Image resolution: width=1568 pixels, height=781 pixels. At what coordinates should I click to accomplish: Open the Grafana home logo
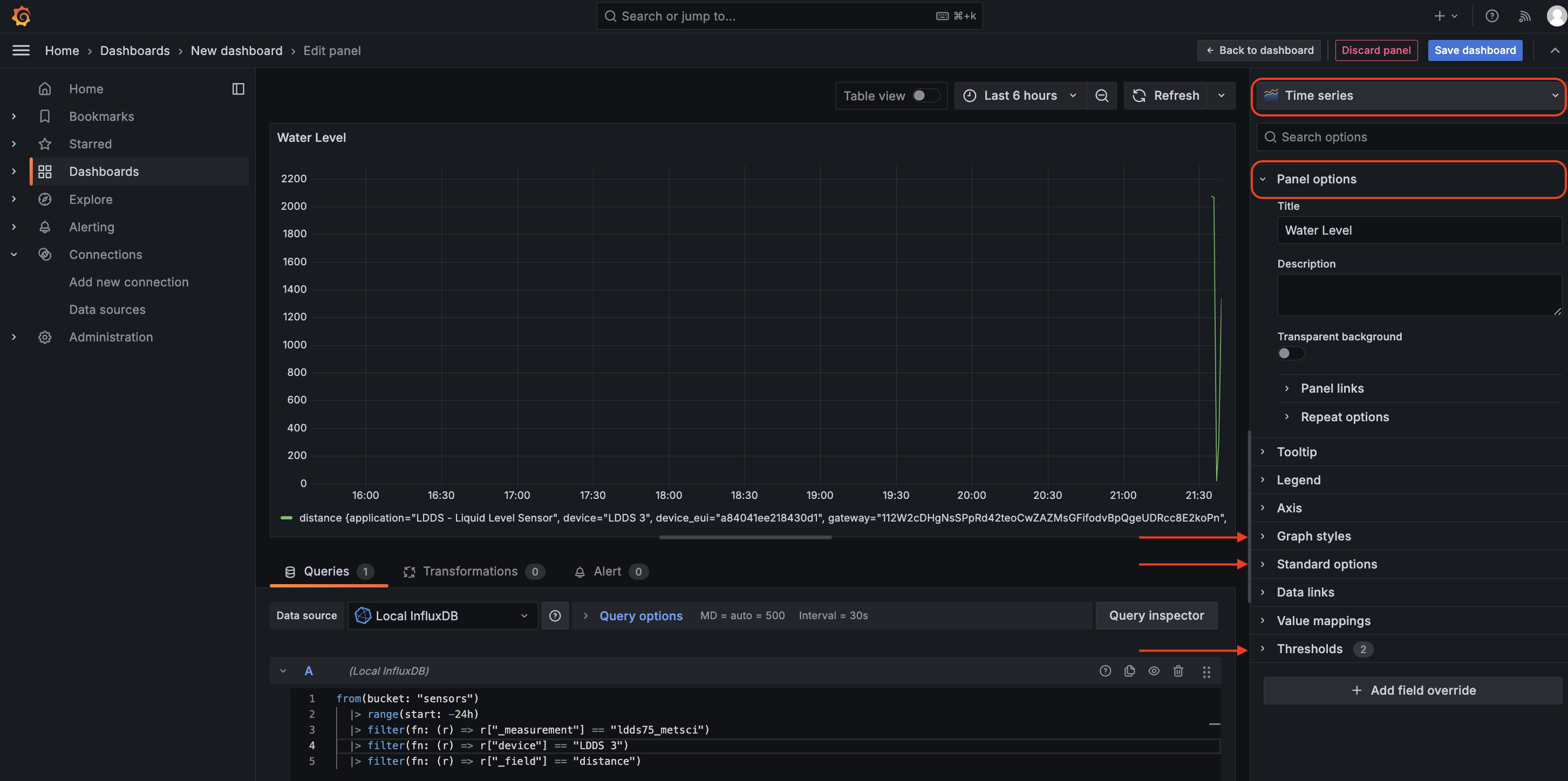pyautogui.click(x=21, y=16)
